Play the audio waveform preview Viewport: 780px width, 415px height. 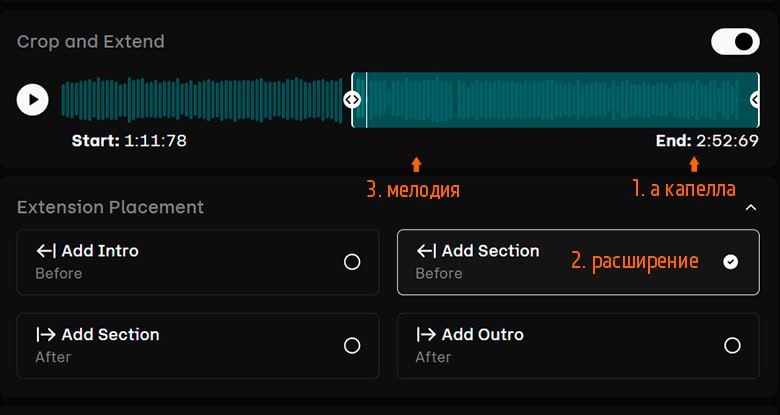click(32, 100)
